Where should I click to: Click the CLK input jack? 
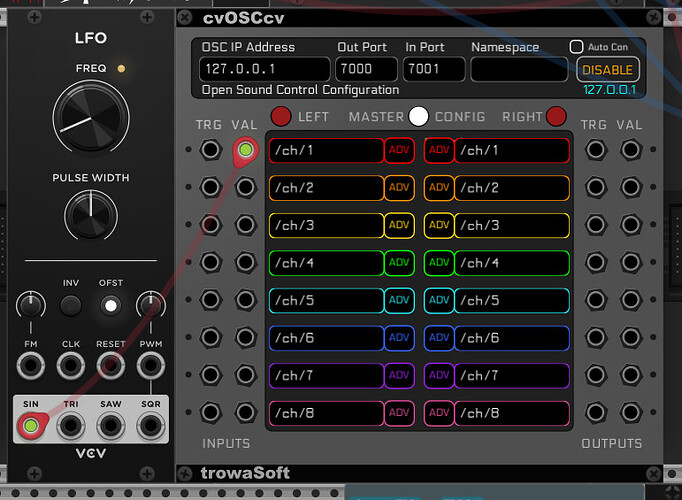[70, 368]
